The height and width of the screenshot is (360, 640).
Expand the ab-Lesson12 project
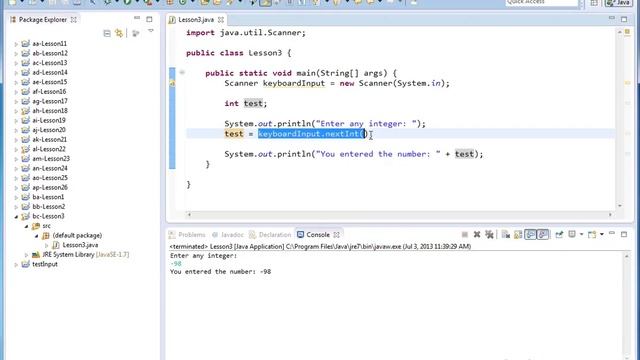pyautogui.click(x=16, y=53)
